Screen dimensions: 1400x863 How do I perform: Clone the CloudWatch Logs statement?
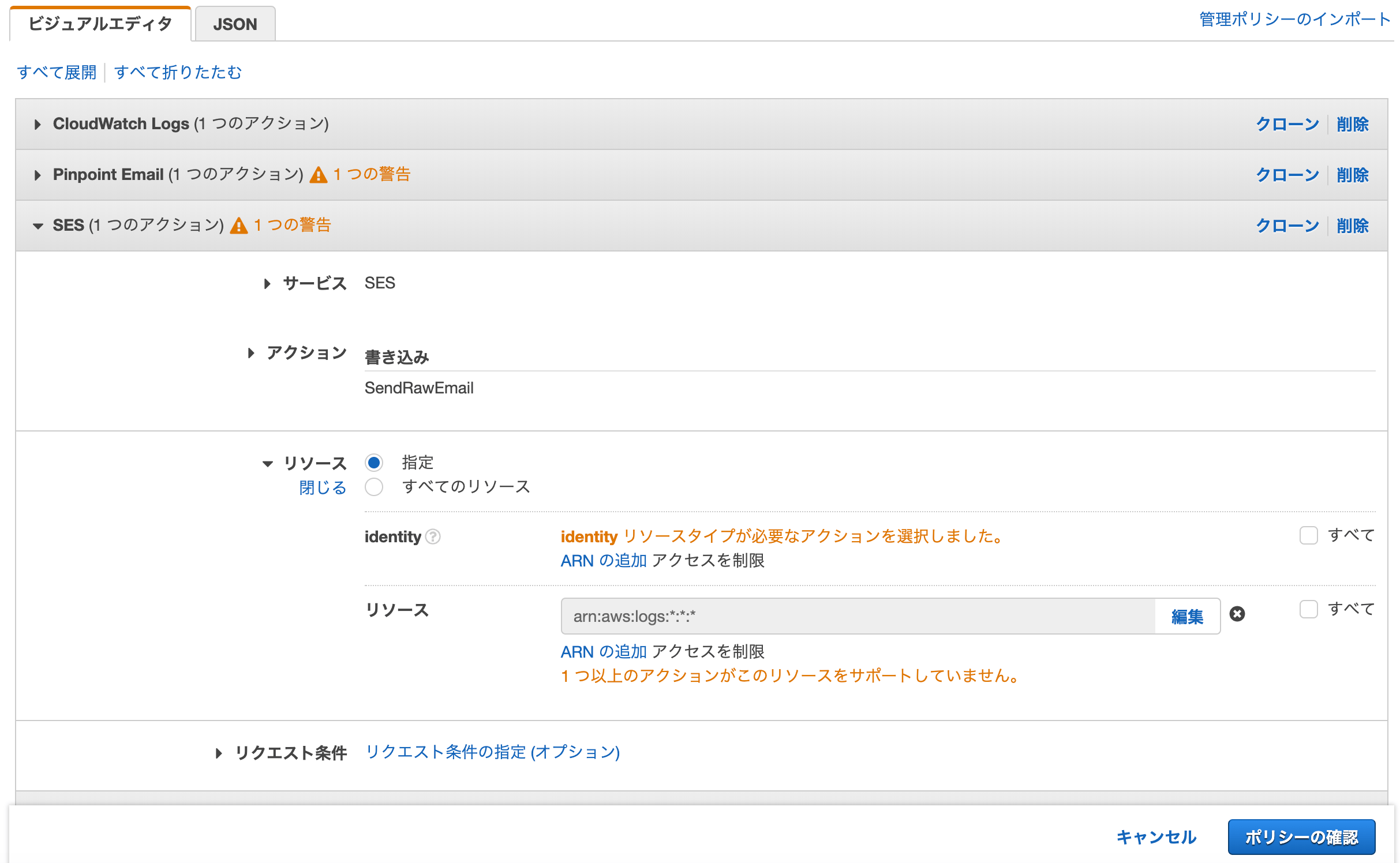click(x=1287, y=125)
